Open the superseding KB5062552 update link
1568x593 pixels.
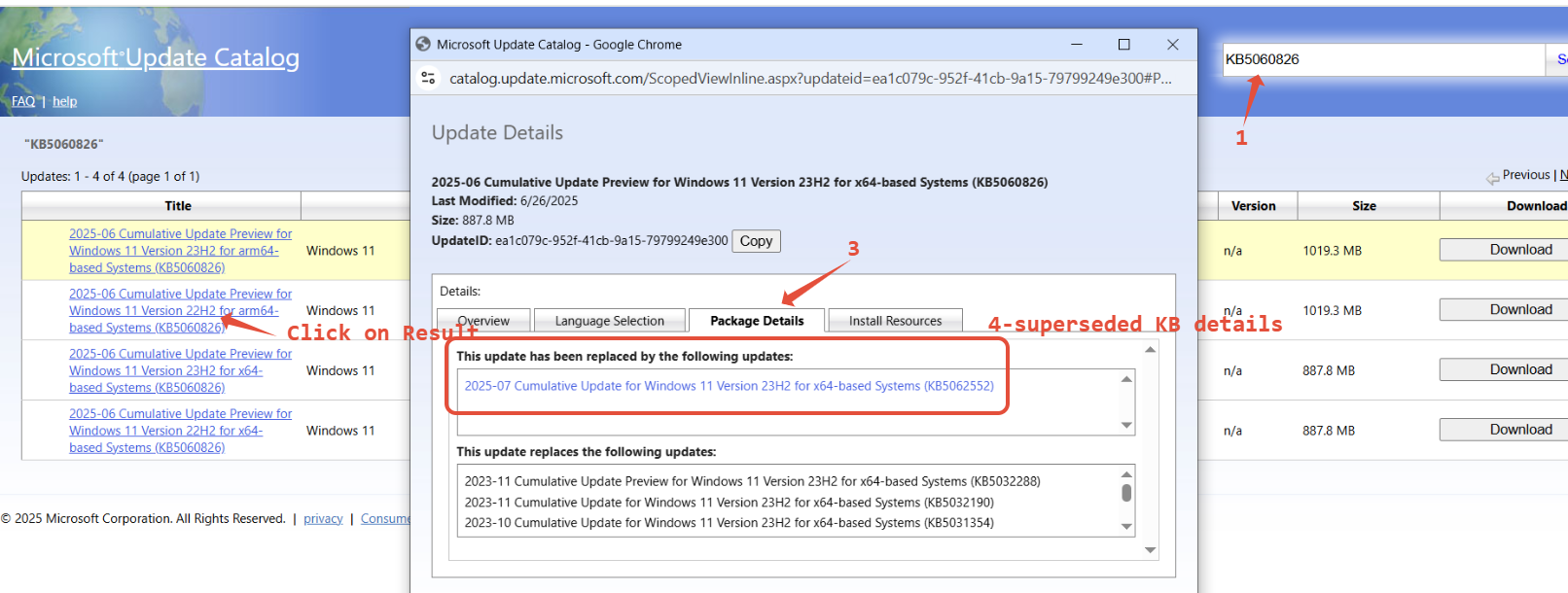pyautogui.click(x=730, y=386)
